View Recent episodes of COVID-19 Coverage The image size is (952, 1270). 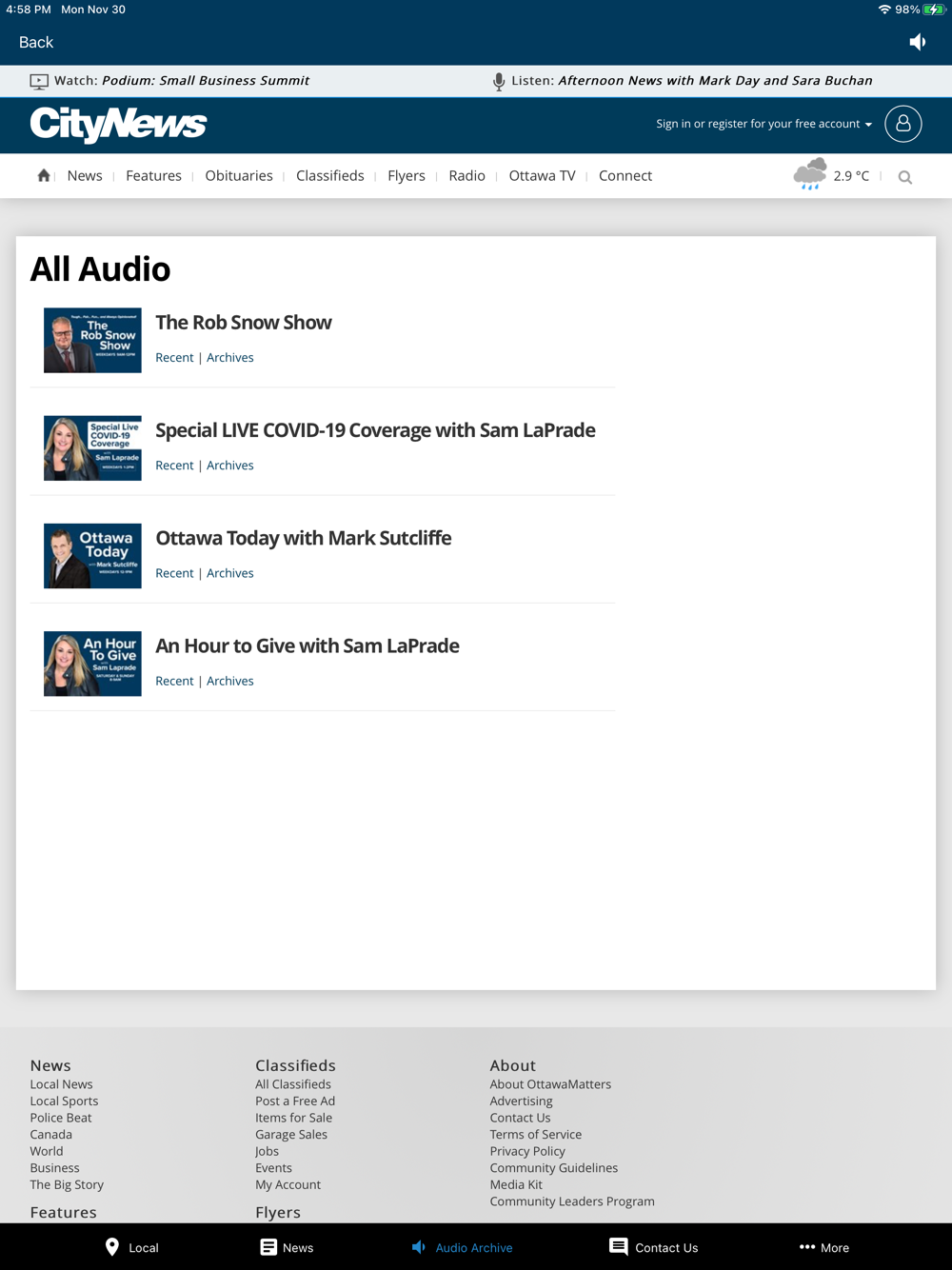point(174,466)
